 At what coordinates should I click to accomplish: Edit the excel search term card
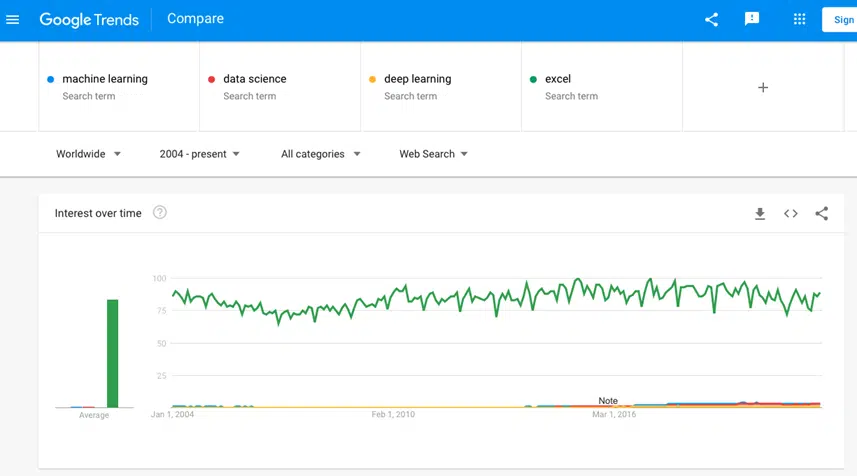(x=601, y=87)
